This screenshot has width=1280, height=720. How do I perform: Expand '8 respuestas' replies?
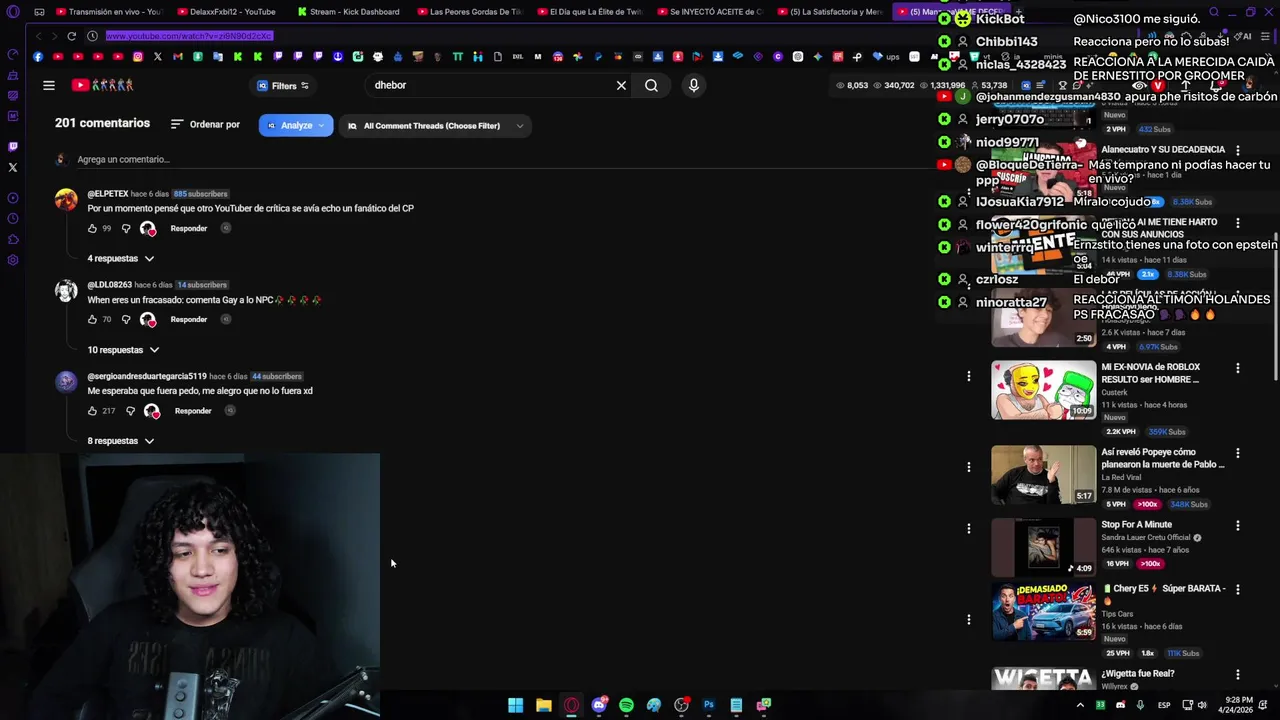tap(121, 441)
